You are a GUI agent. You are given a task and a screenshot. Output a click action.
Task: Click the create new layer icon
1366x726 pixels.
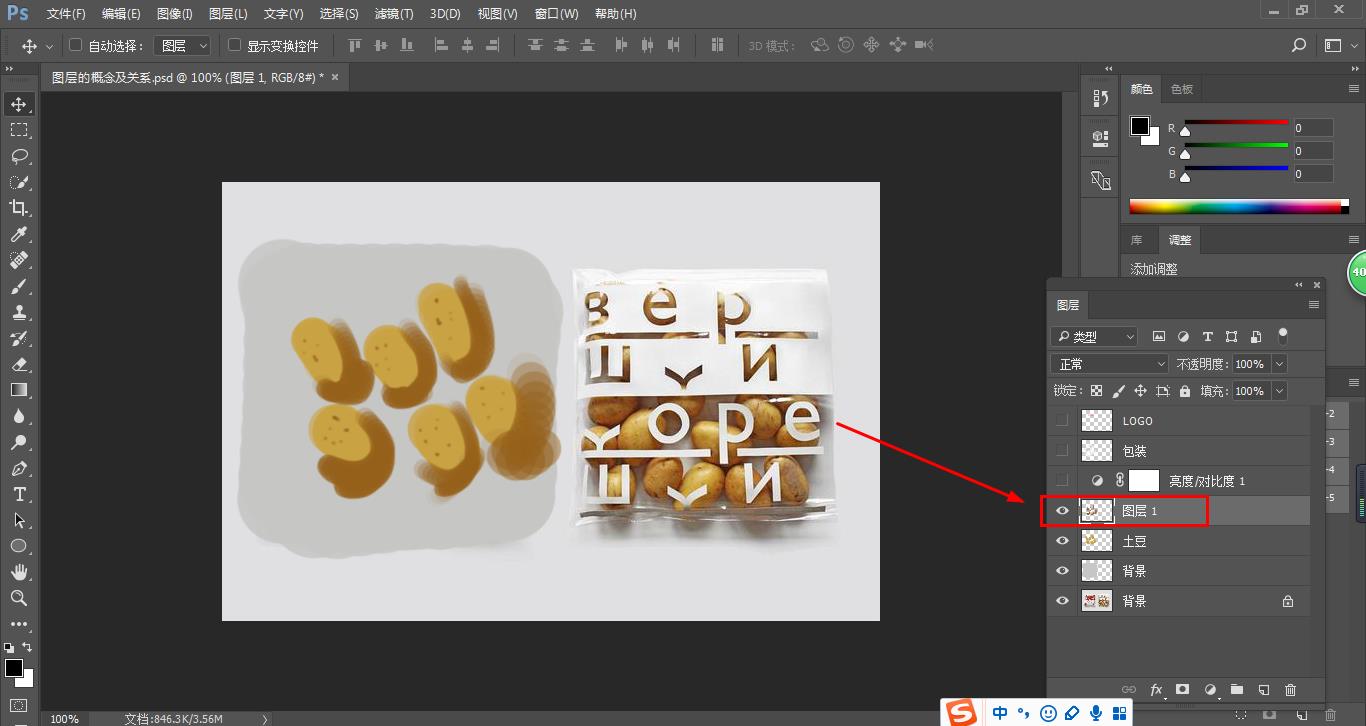pyautogui.click(x=1264, y=690)
